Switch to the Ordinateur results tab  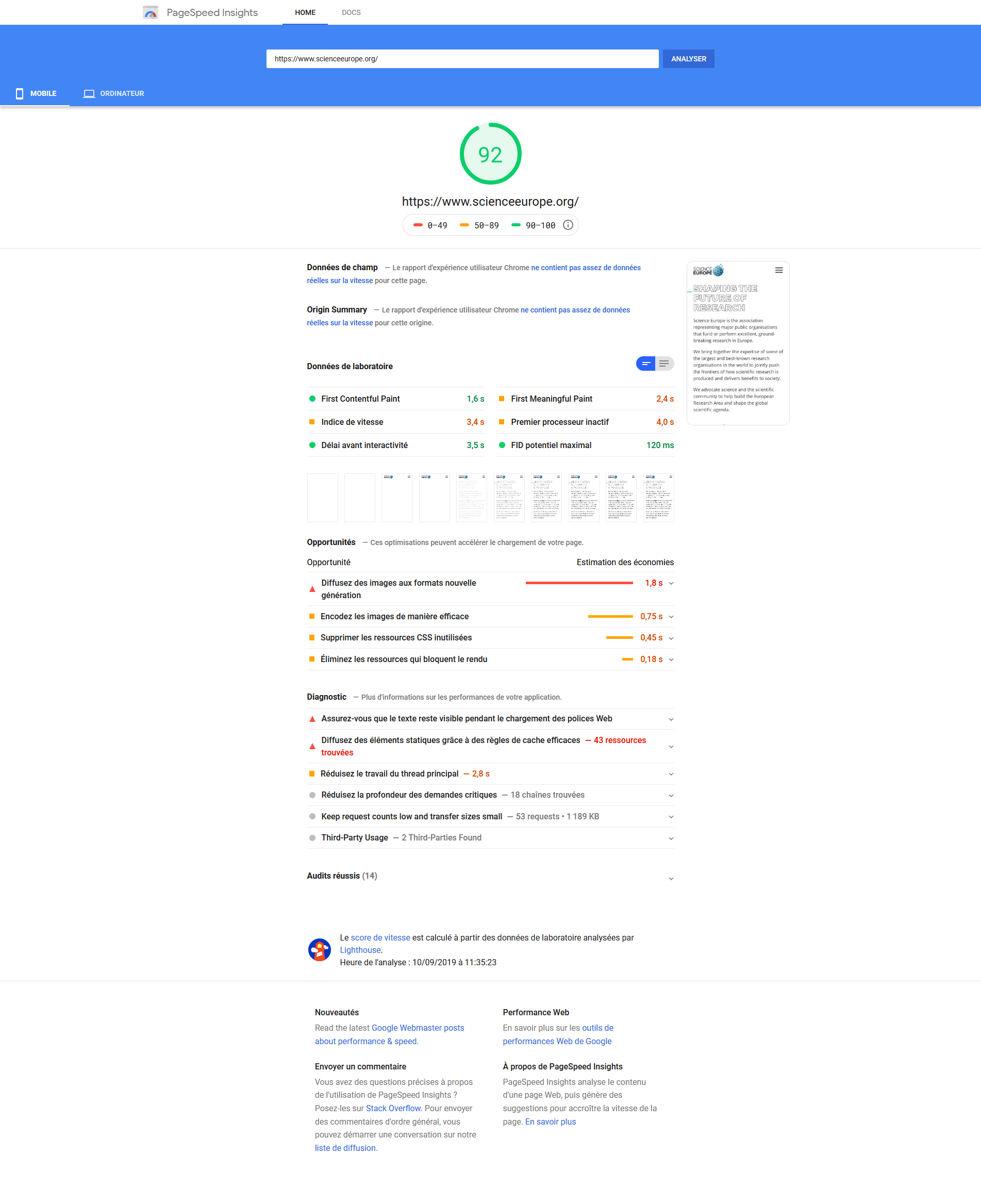click(x=113, y=93)
